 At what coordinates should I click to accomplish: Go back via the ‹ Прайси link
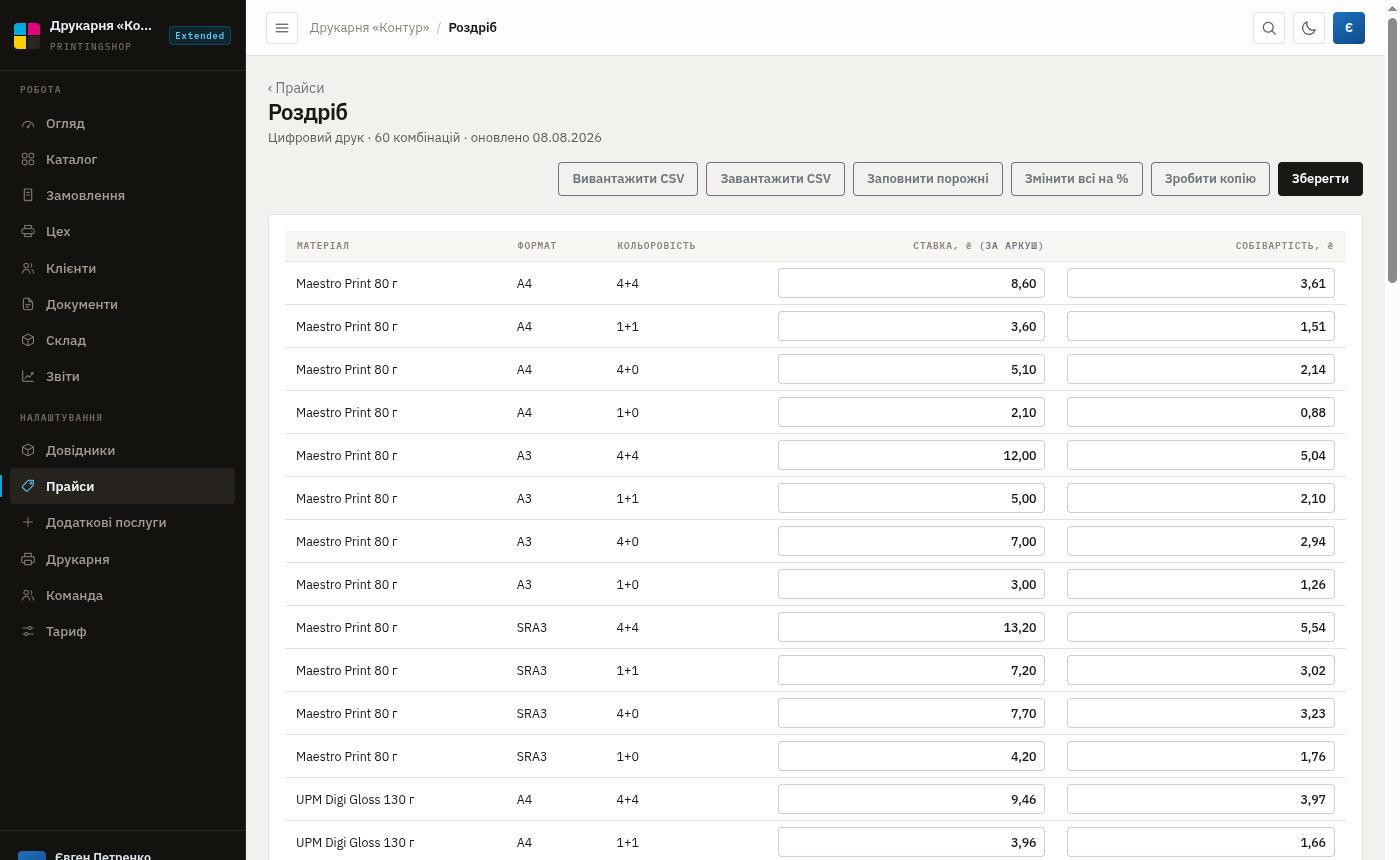point(296,88)
